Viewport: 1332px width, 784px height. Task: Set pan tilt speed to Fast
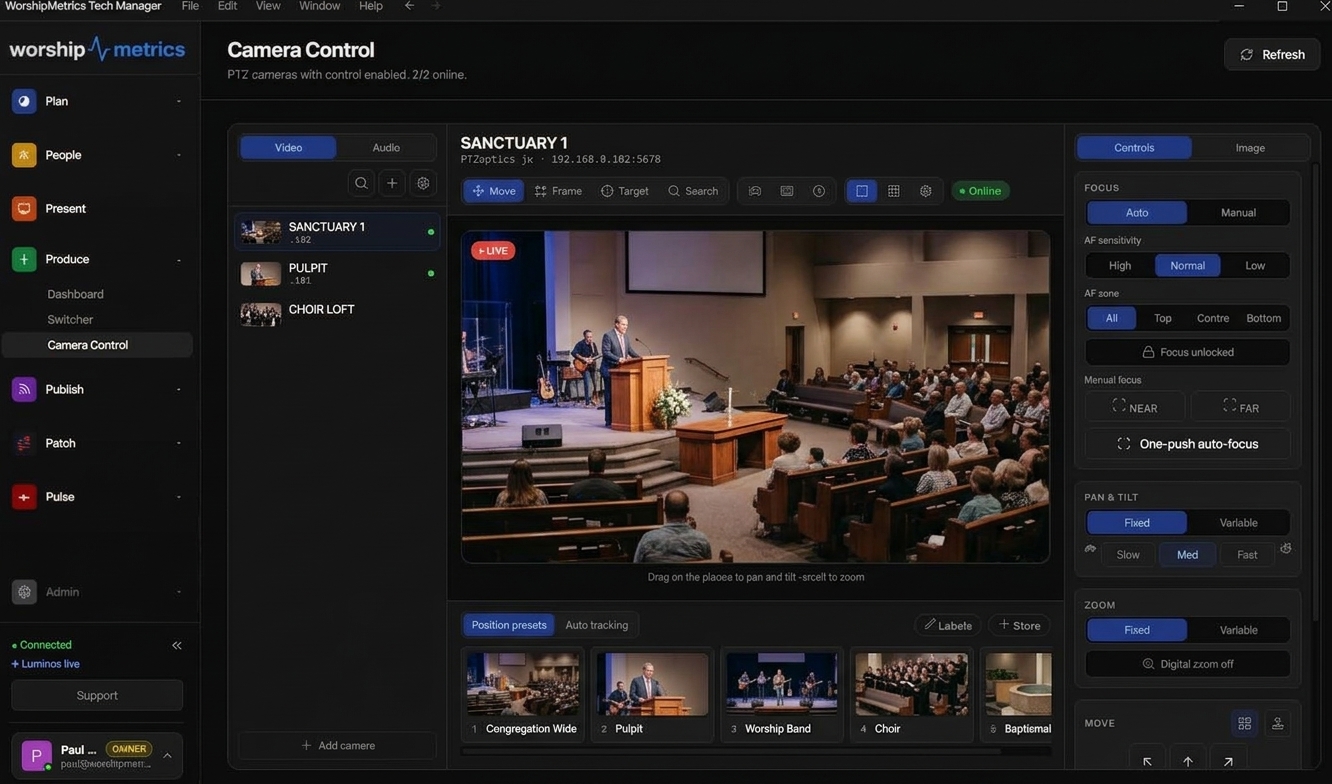coord(1247,555)
